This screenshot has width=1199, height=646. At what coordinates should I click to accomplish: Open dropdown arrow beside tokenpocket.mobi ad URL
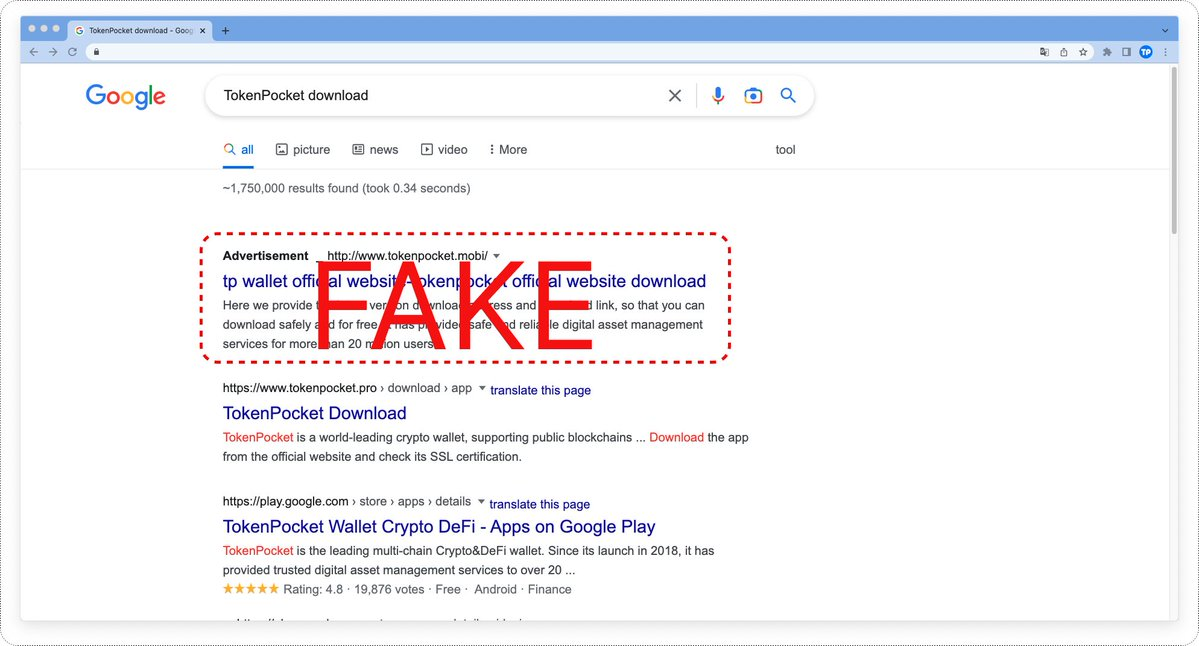(497, 256)
